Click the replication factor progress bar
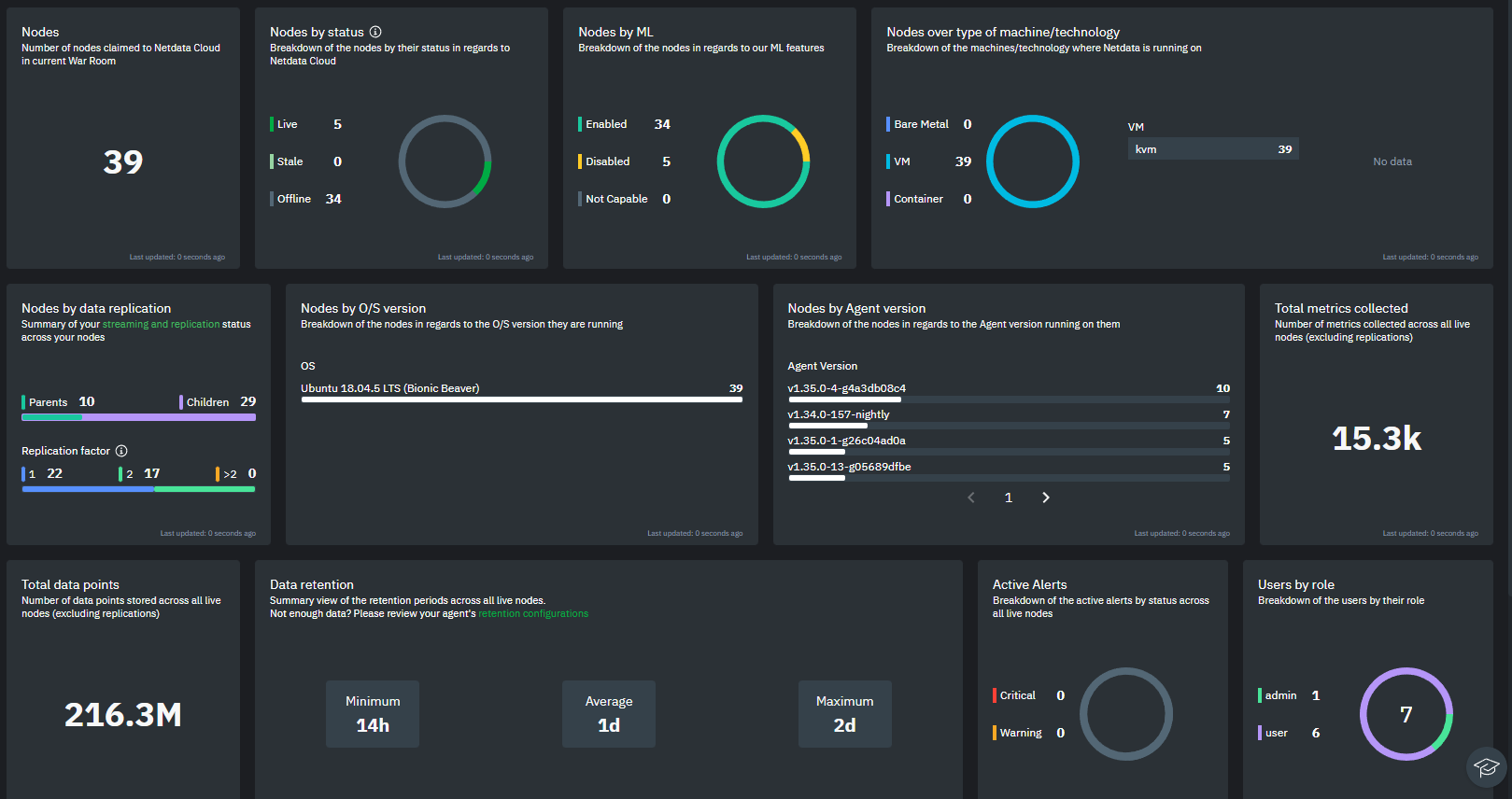The image size is (1512, 799). [138, 489]
